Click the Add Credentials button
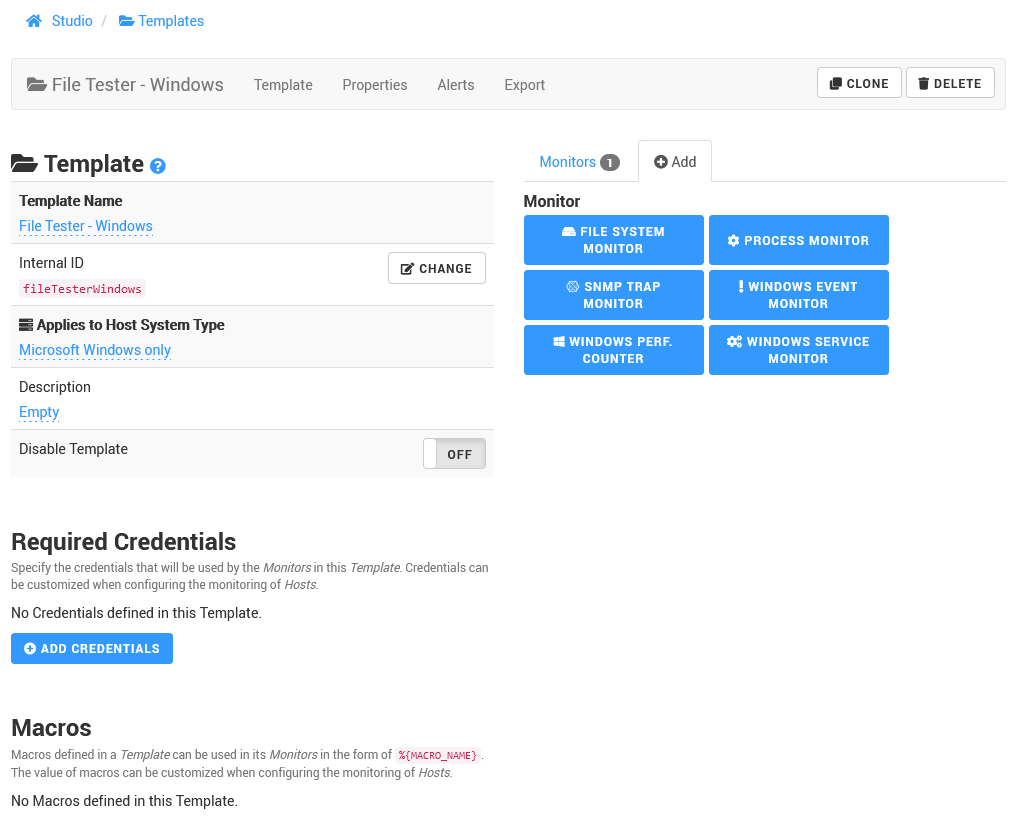The image size is (1012, 817). pyautogui.click(x=92, y=648)
